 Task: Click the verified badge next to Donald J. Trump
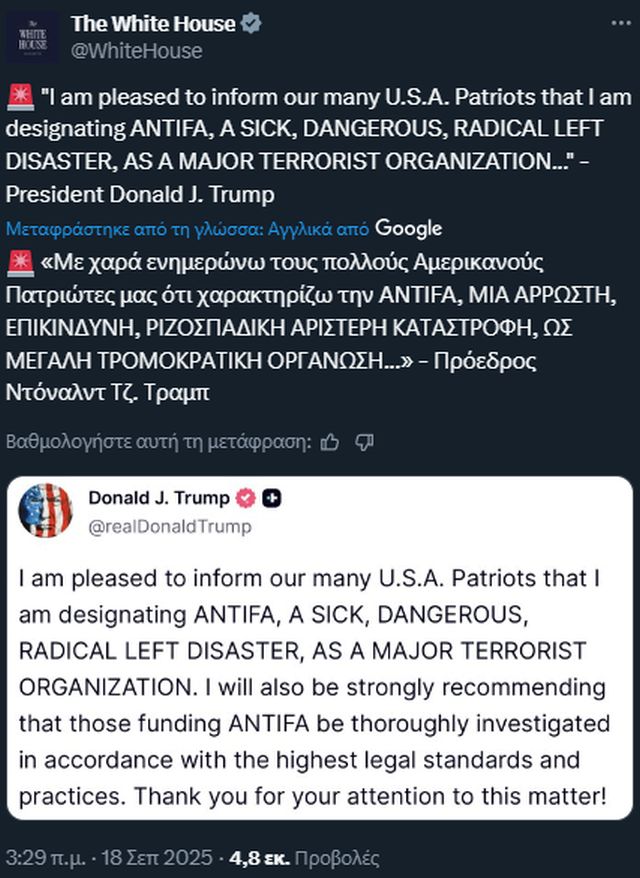245,498
